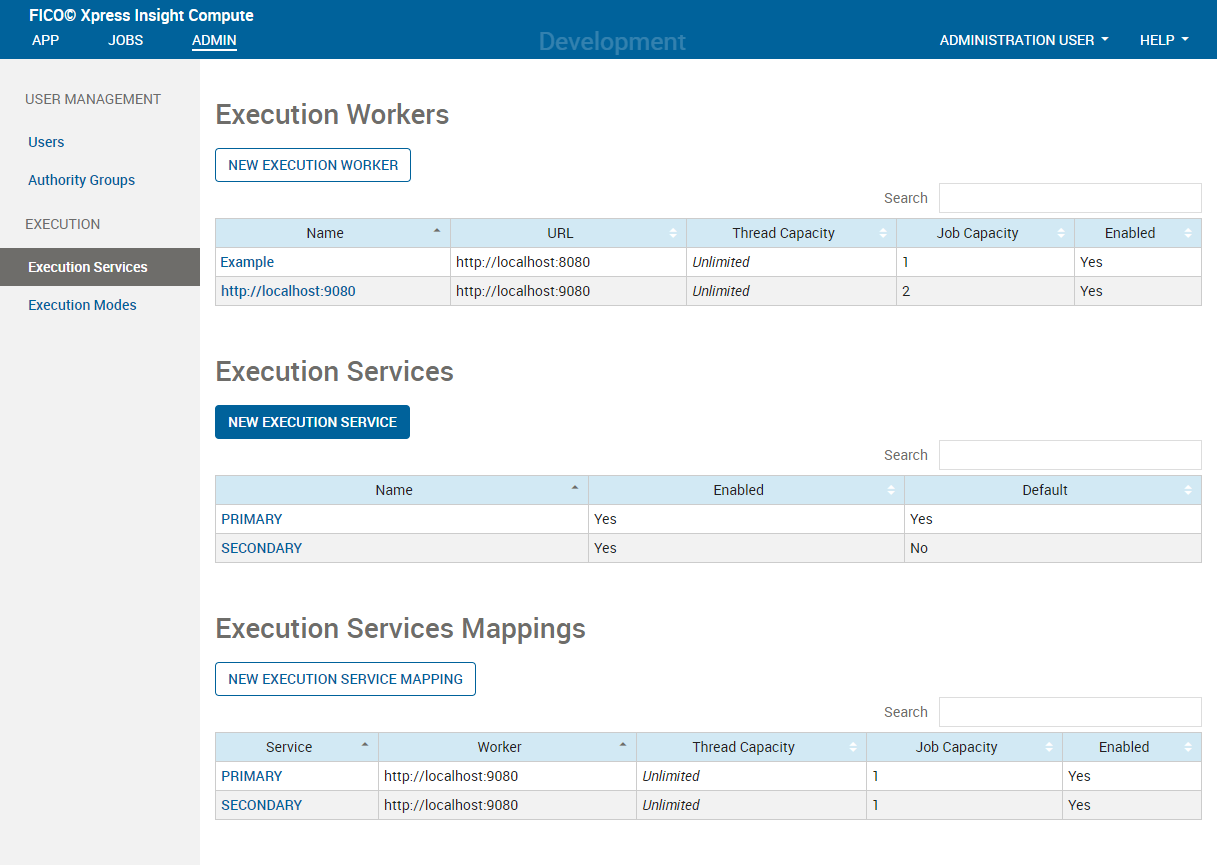Switch to the Jobs tab
This screenshot has height=865, width=1217.
tap(126, 40)
